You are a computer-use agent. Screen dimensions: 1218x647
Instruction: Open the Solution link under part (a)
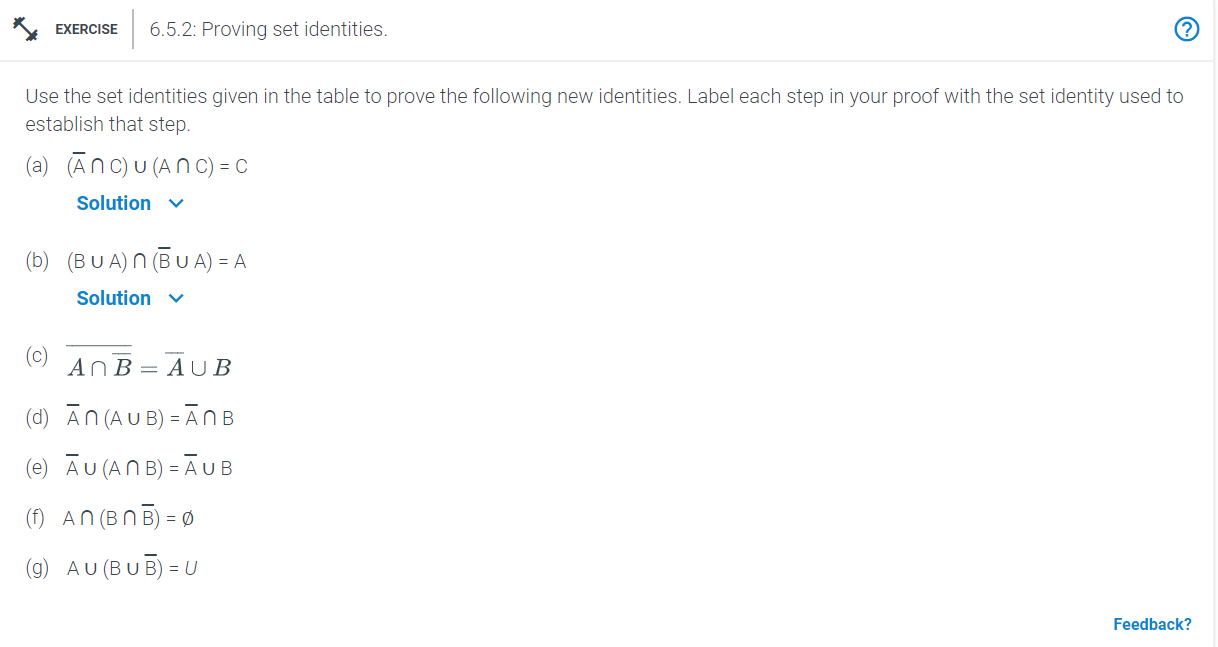tap(113, 203)
